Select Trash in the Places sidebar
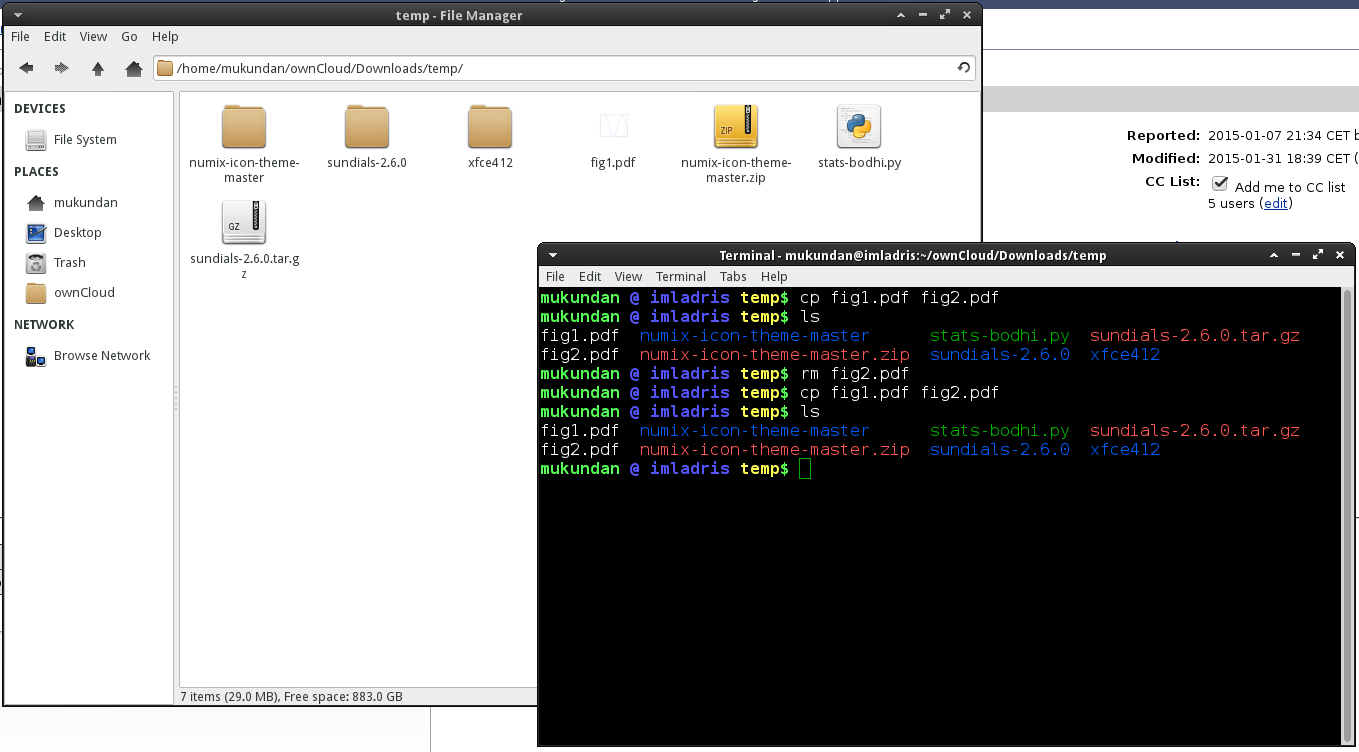The image size is (1359, 752). (x=69, y=263)
